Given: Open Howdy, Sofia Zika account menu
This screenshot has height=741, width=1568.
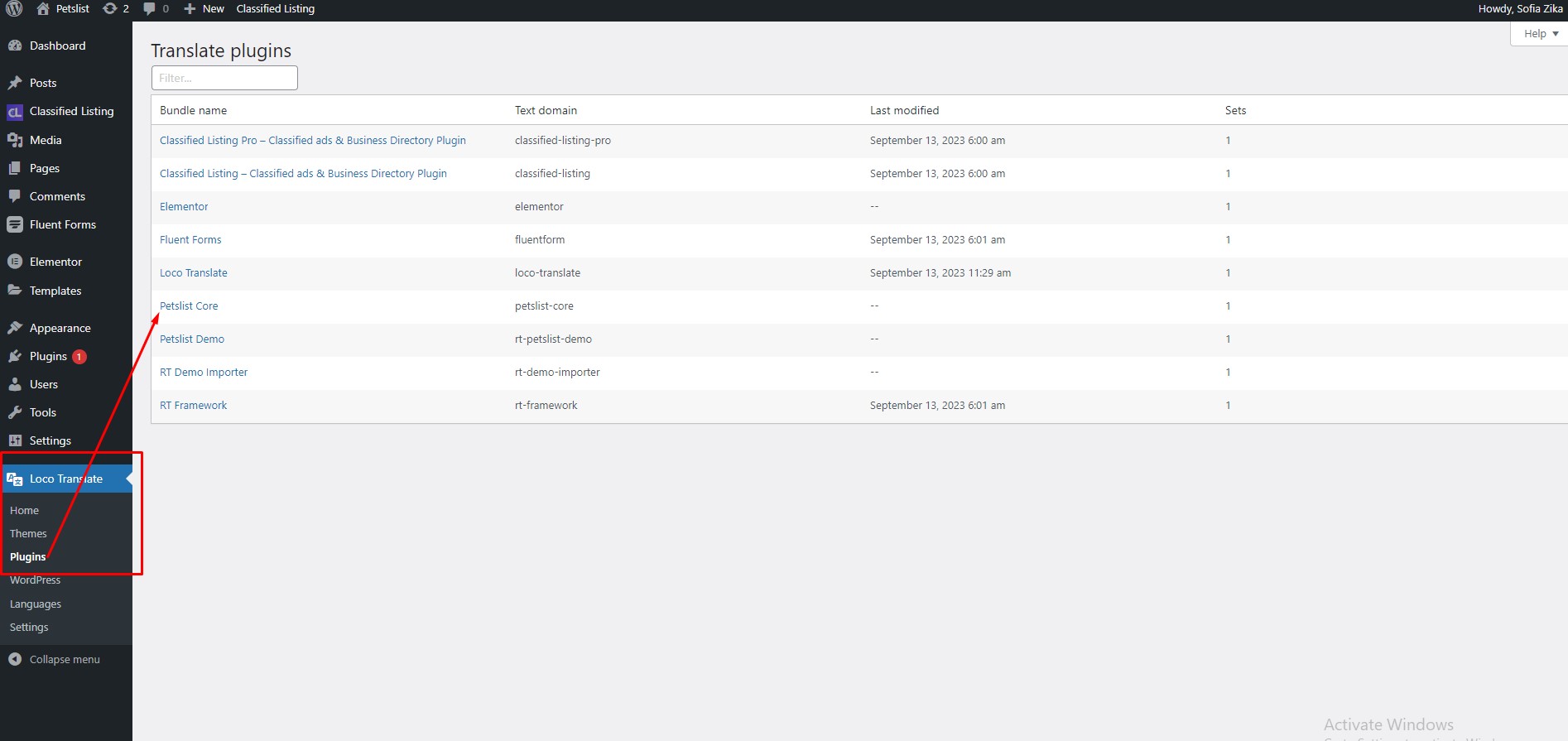Looking at the screenshot, I should pyautogui.click(x=1520, y=8).
